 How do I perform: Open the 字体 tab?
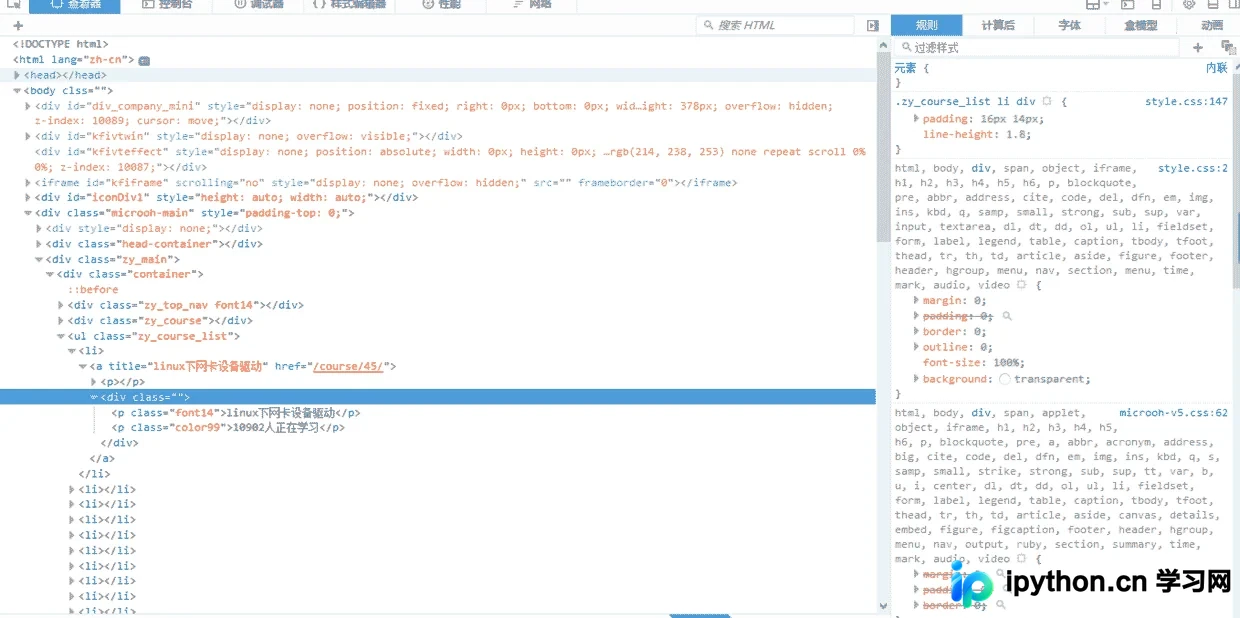(x=1070, y=25)
